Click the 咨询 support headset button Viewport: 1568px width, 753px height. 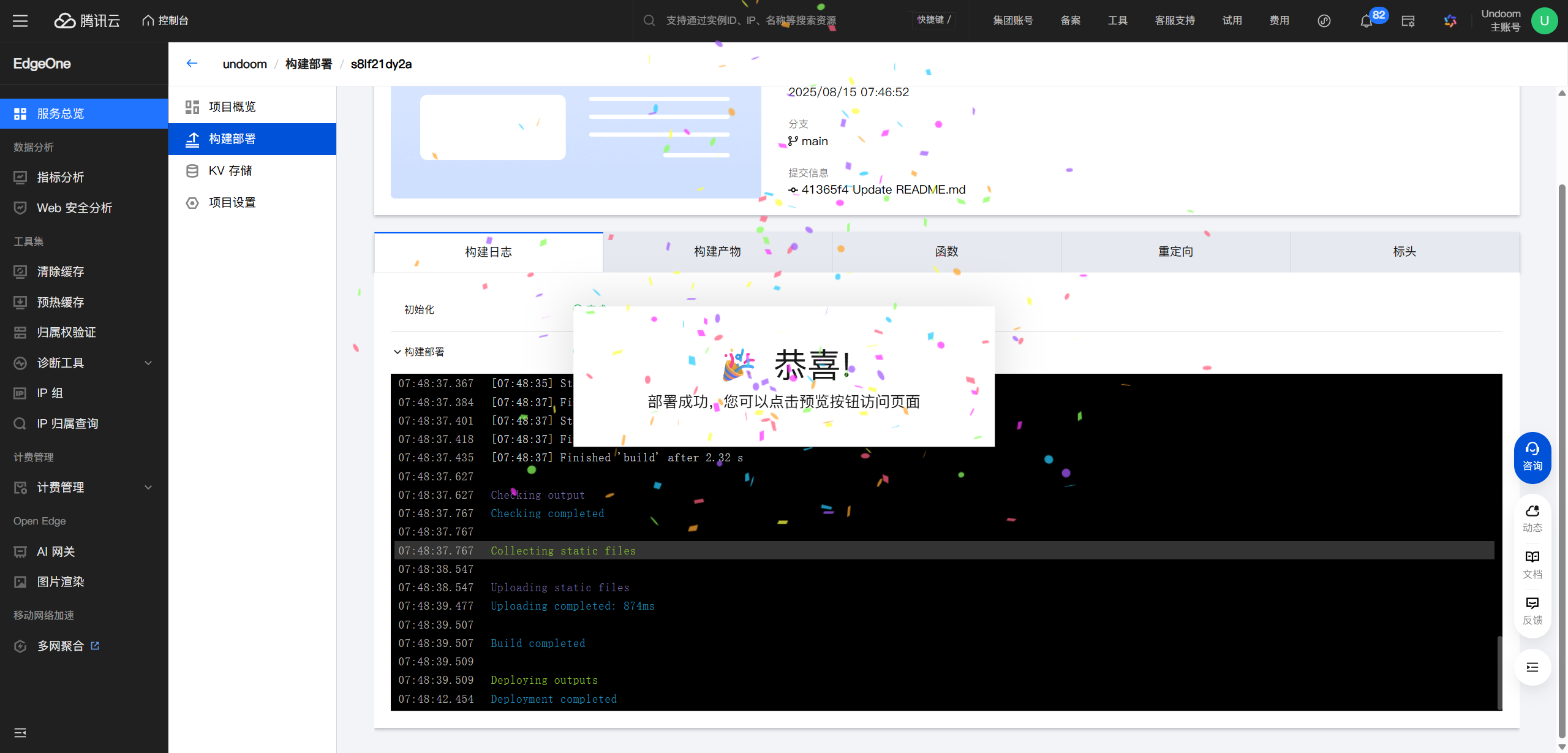[x=1532, y=456]
